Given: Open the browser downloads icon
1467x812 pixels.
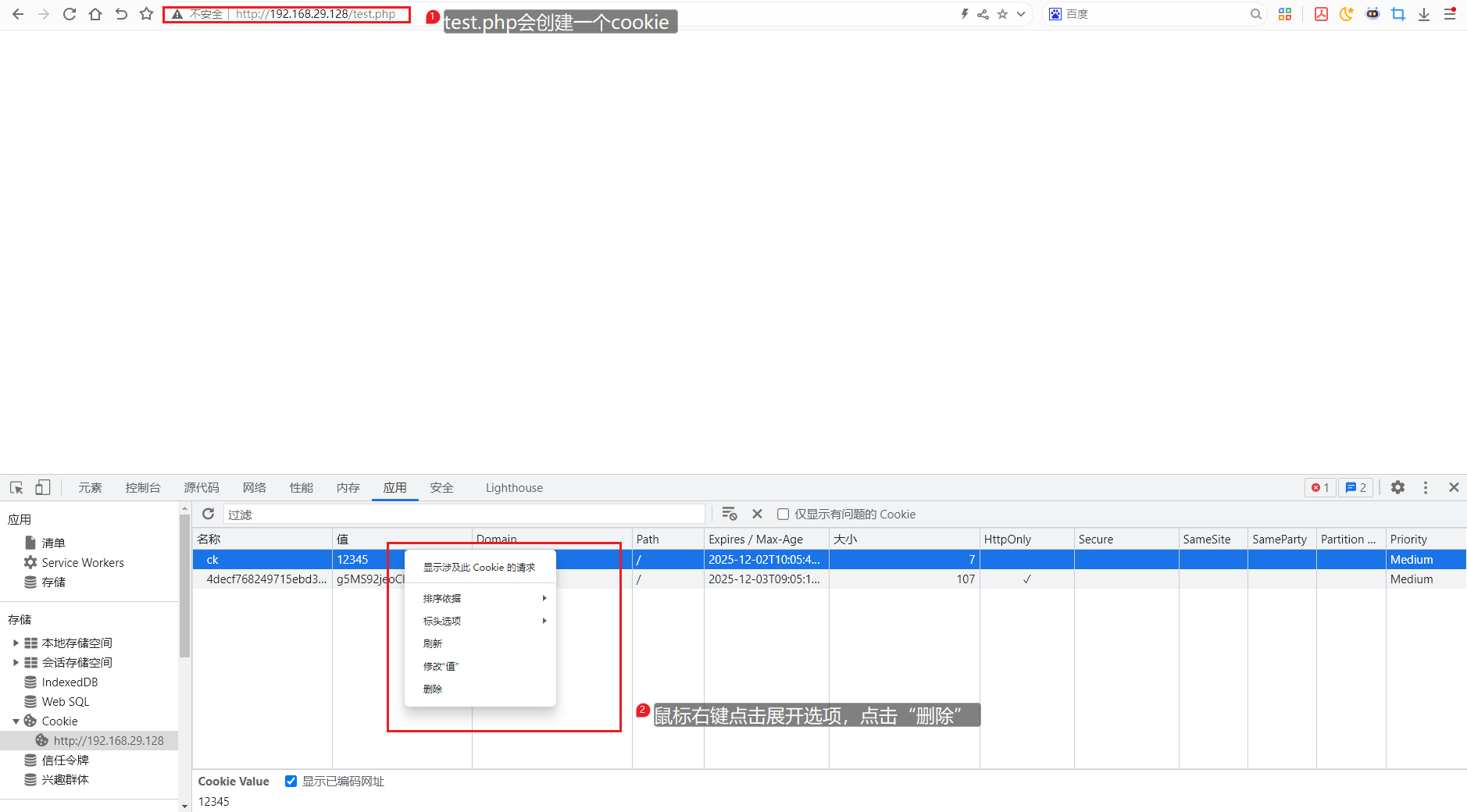Looking at the screenshot, I should (x=1424, y=14).
